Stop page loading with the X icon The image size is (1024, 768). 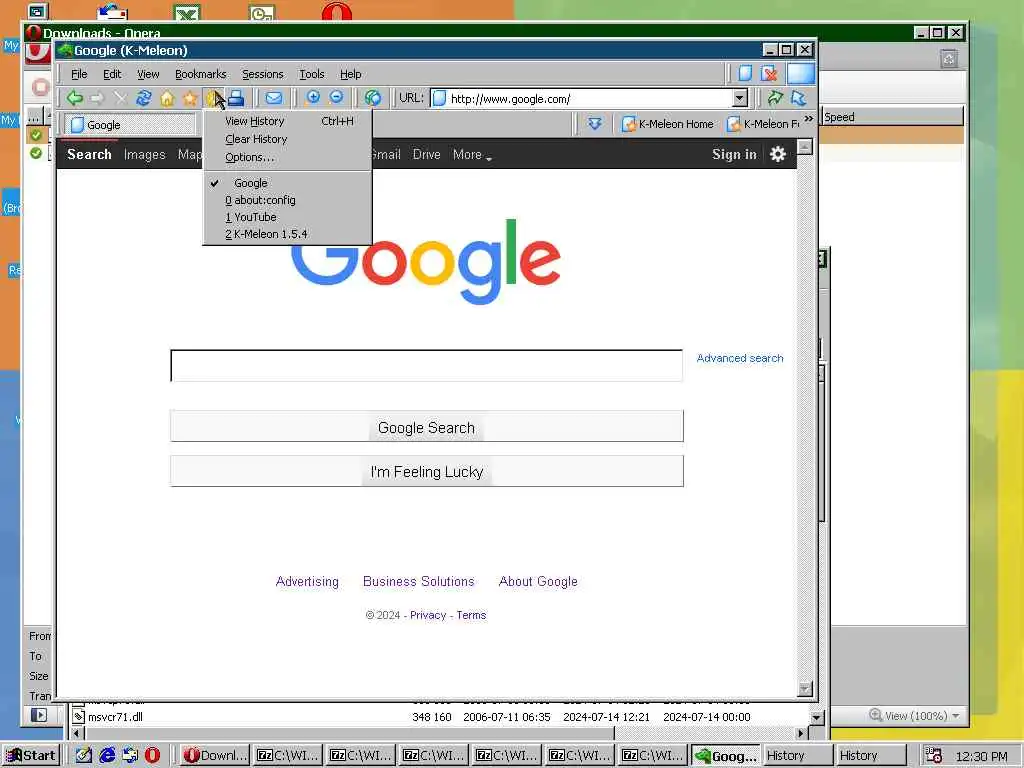coord(120,99)
